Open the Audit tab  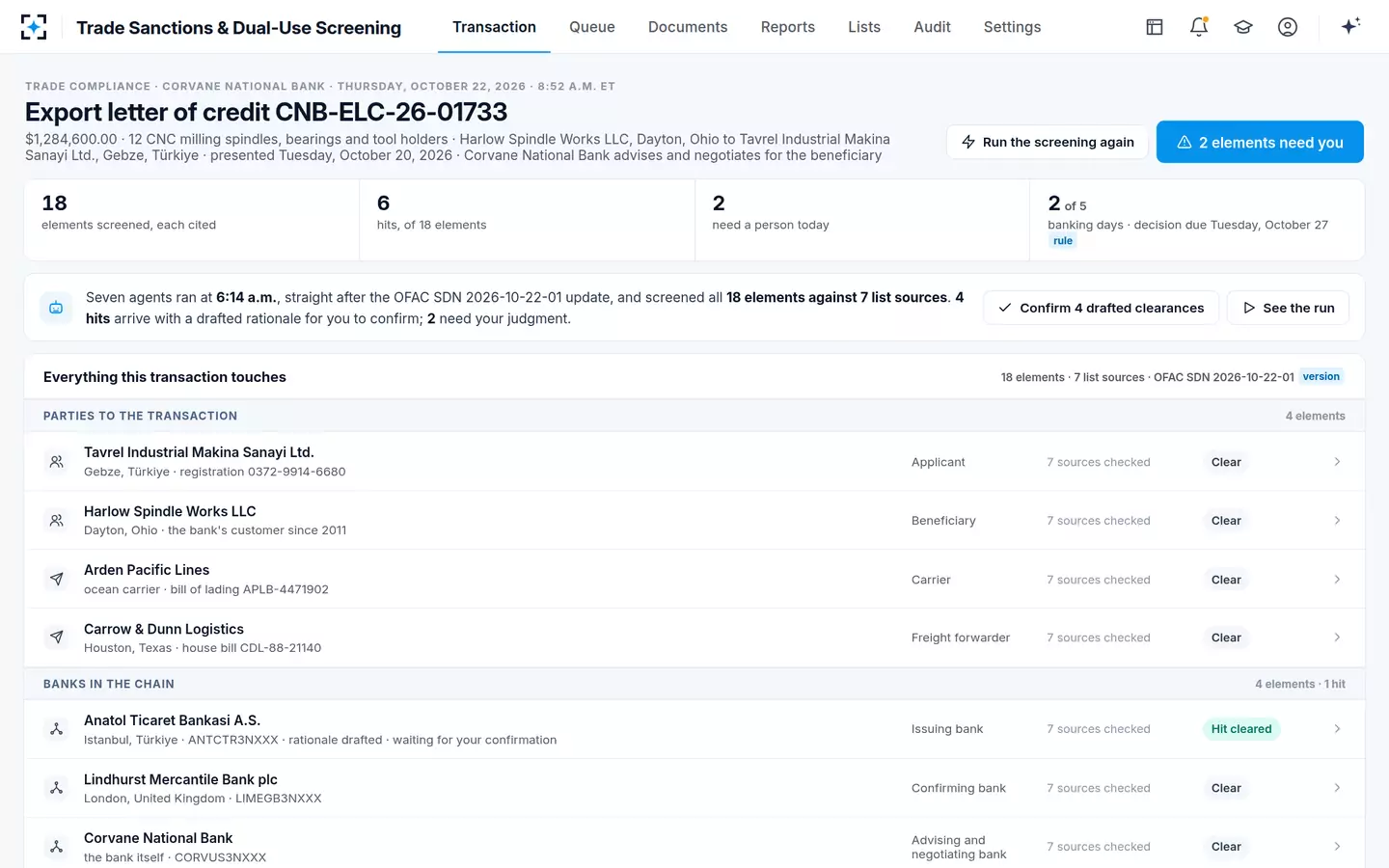[x=932, y=27]
